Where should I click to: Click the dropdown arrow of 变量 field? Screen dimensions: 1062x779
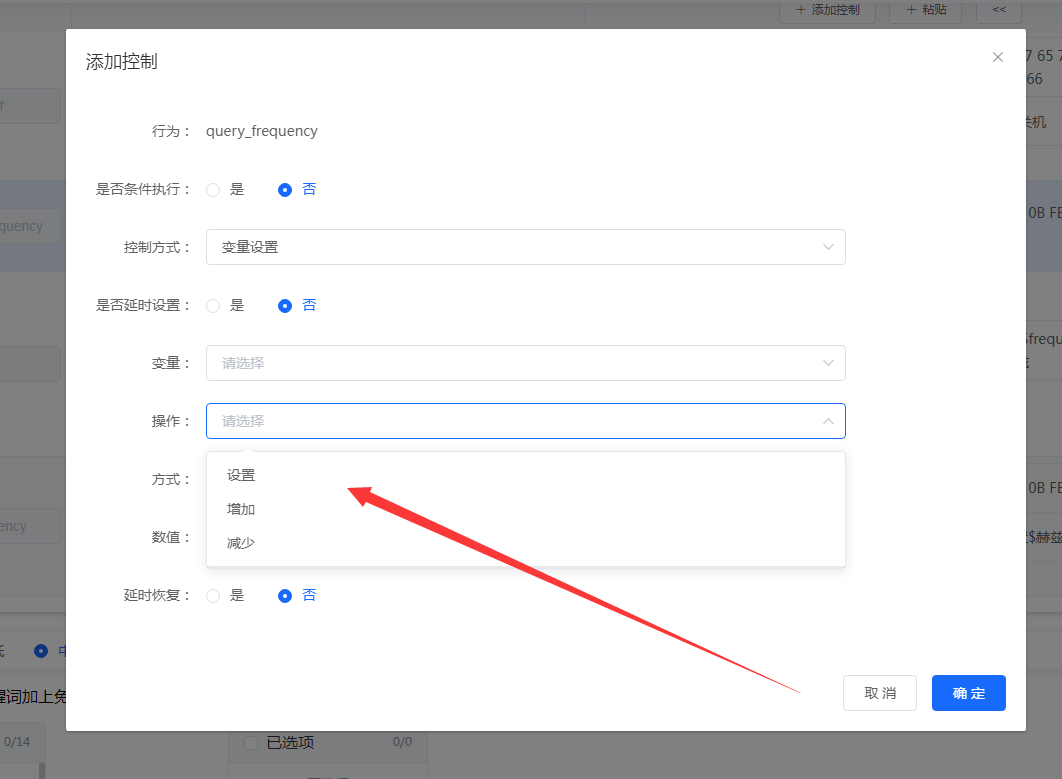pos(828,363)
